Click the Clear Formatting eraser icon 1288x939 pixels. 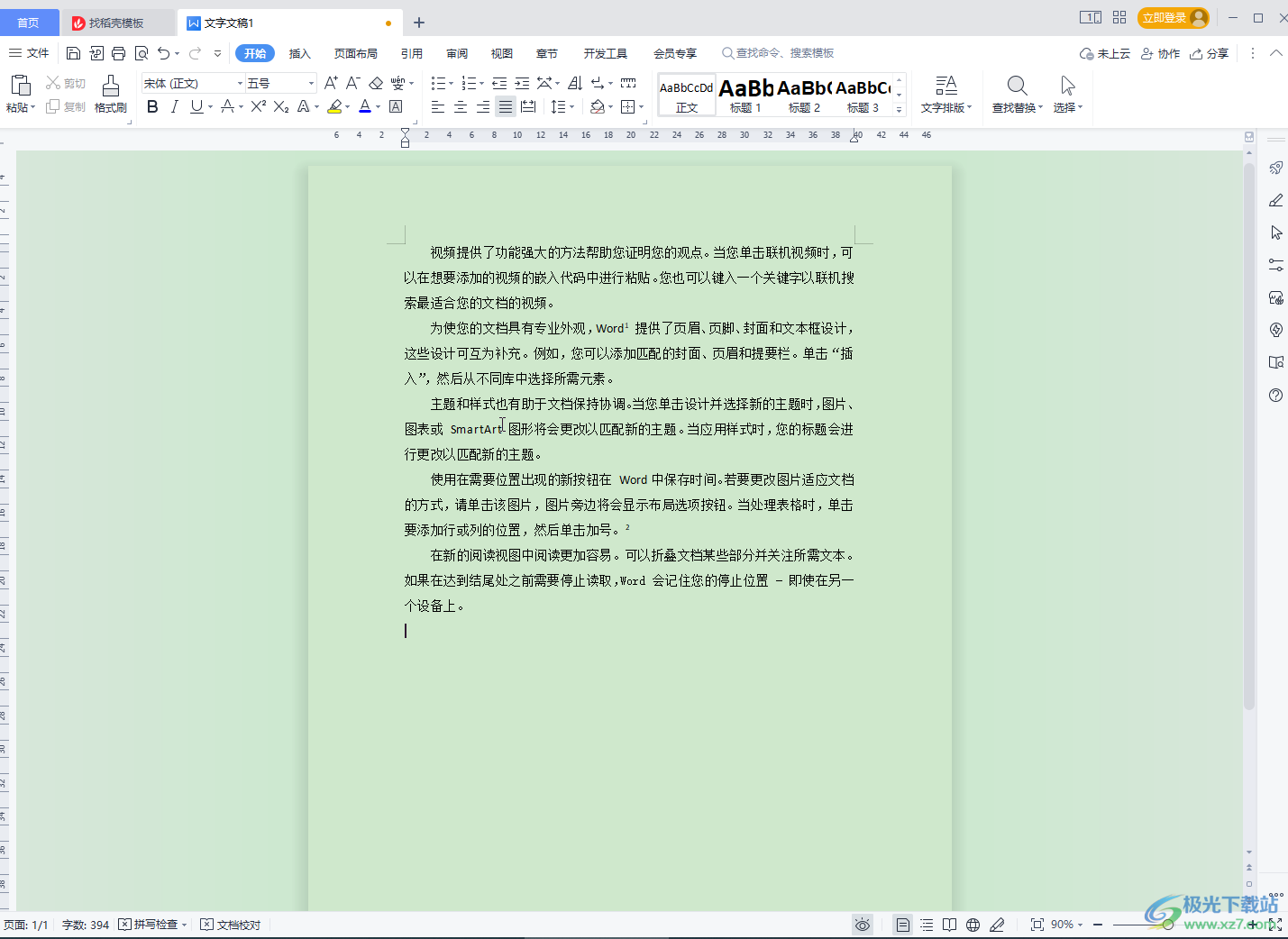[376, 83]
